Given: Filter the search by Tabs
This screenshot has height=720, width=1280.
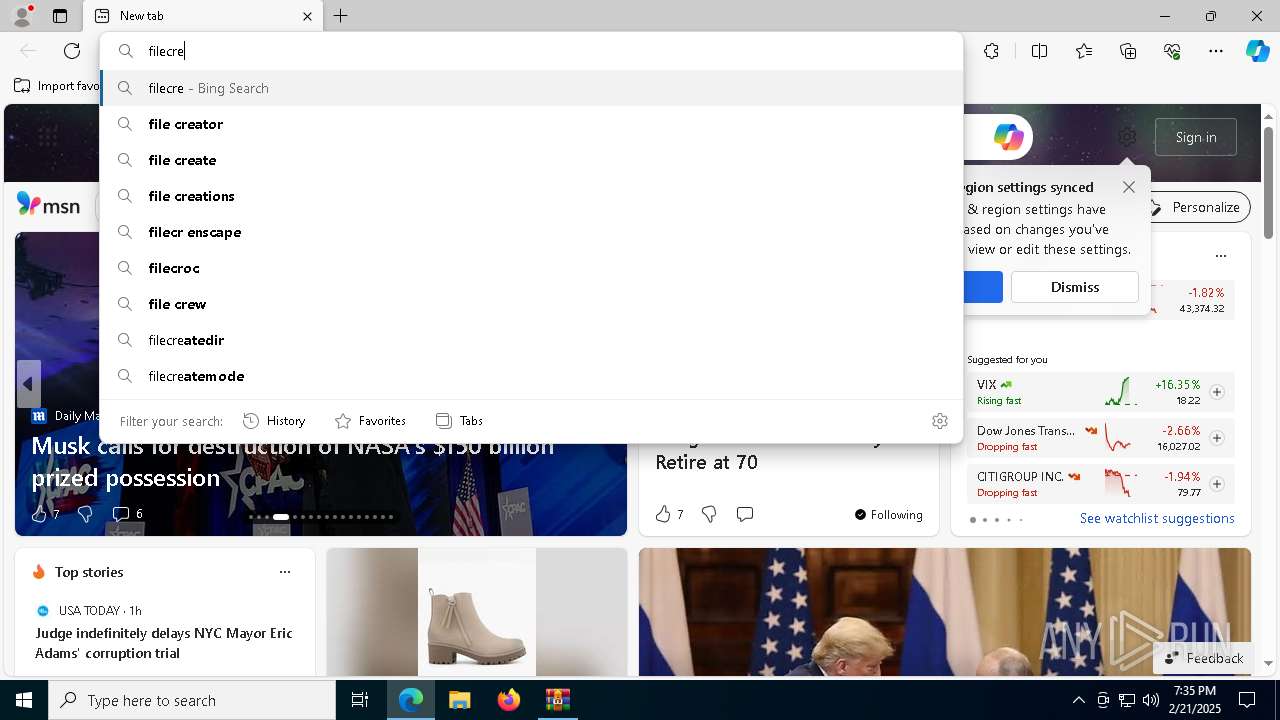Looking at the screenshot, I should point(459,421).
